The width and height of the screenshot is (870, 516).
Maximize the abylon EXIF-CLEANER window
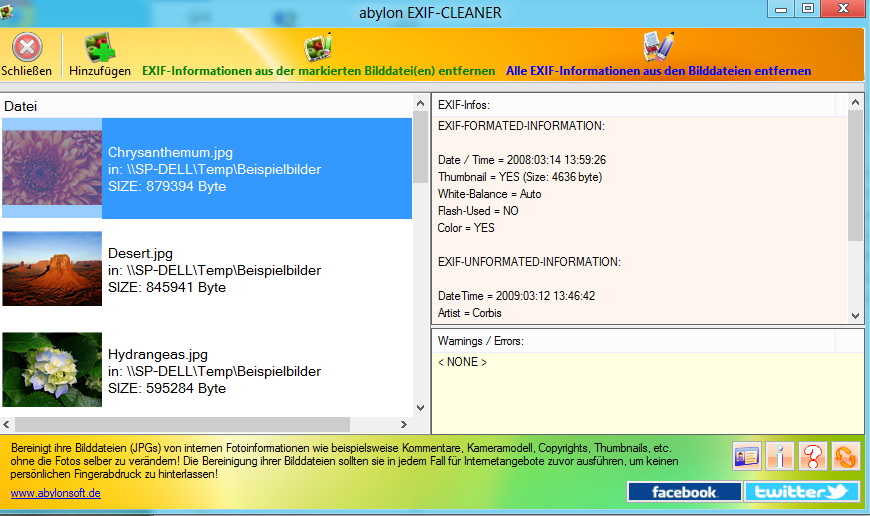(808, 8)
